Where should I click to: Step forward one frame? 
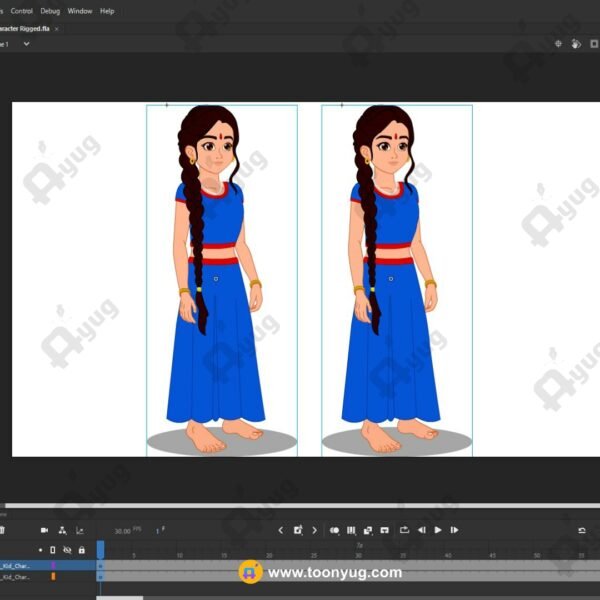[x=454, y=530]
